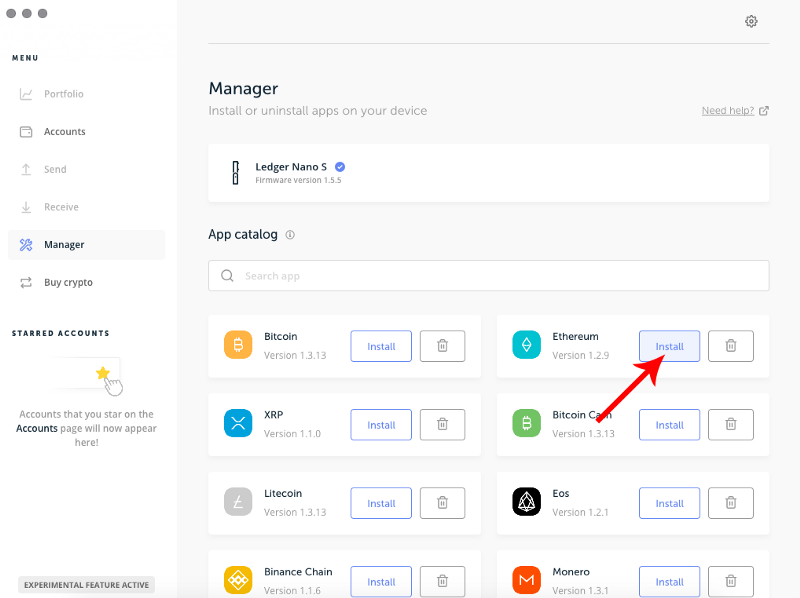Click the teal Ethereum logo icon
This screenshot has width=800, height=598.
(527, 345)
